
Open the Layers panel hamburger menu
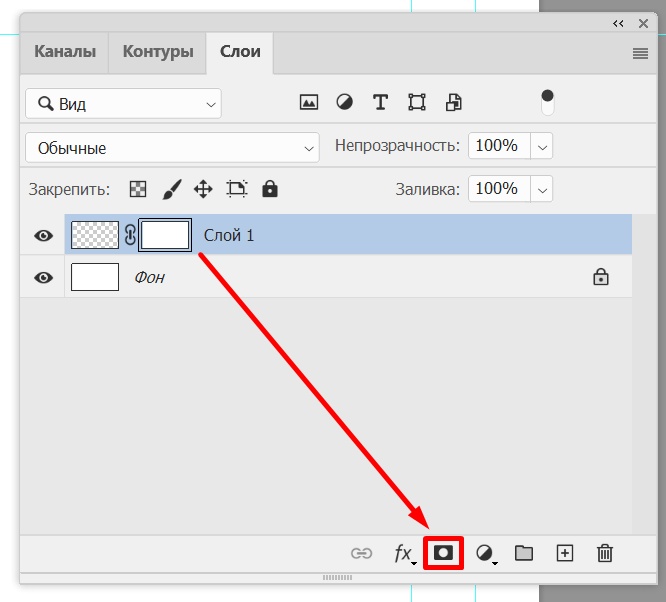pyautogui.click(x=640, y=54)
